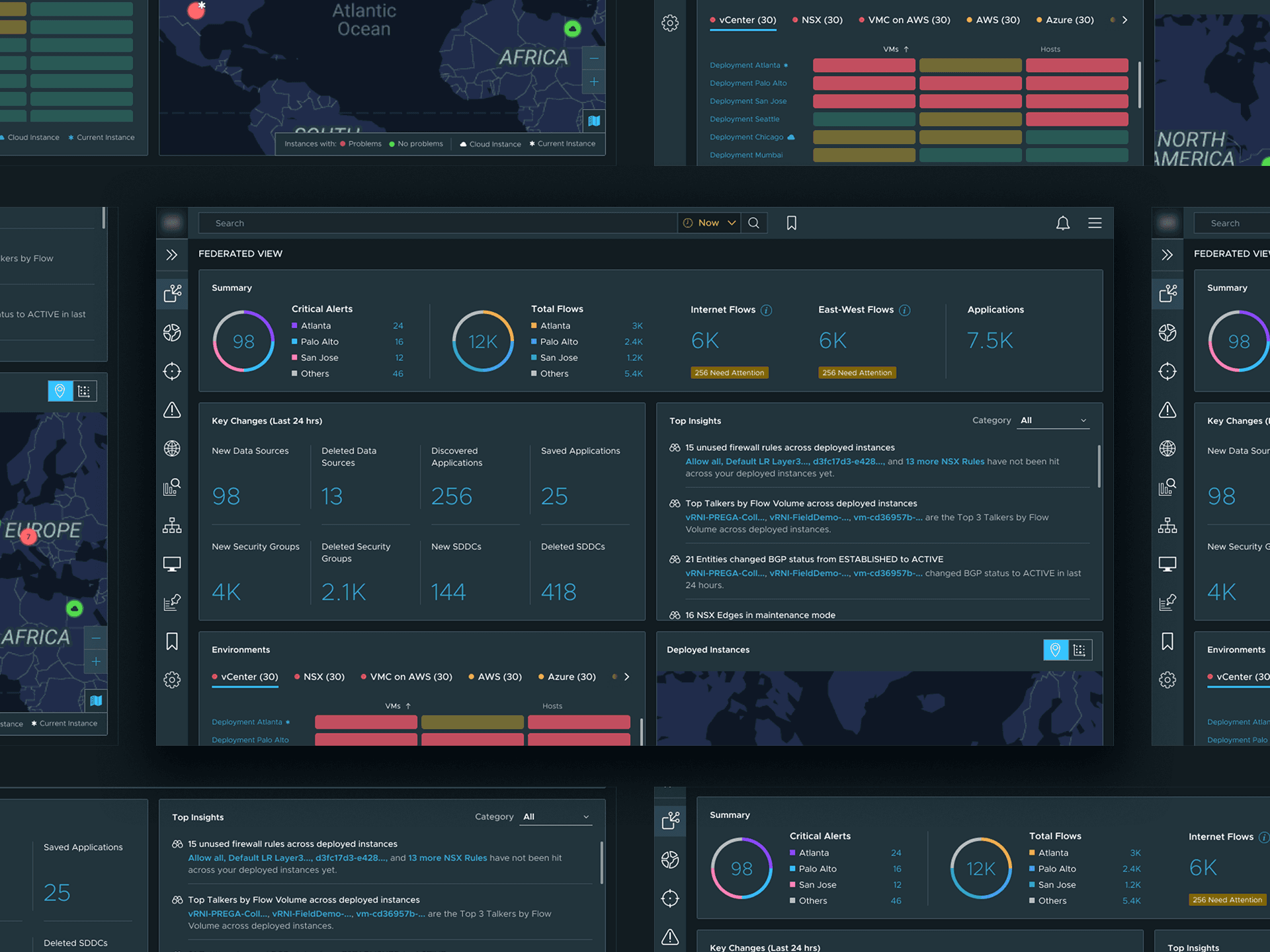The height and width of the screenshot is (952, 1270).
Task: Open the Category All dropdown in center Top Insights
Action: (1053, 420)
